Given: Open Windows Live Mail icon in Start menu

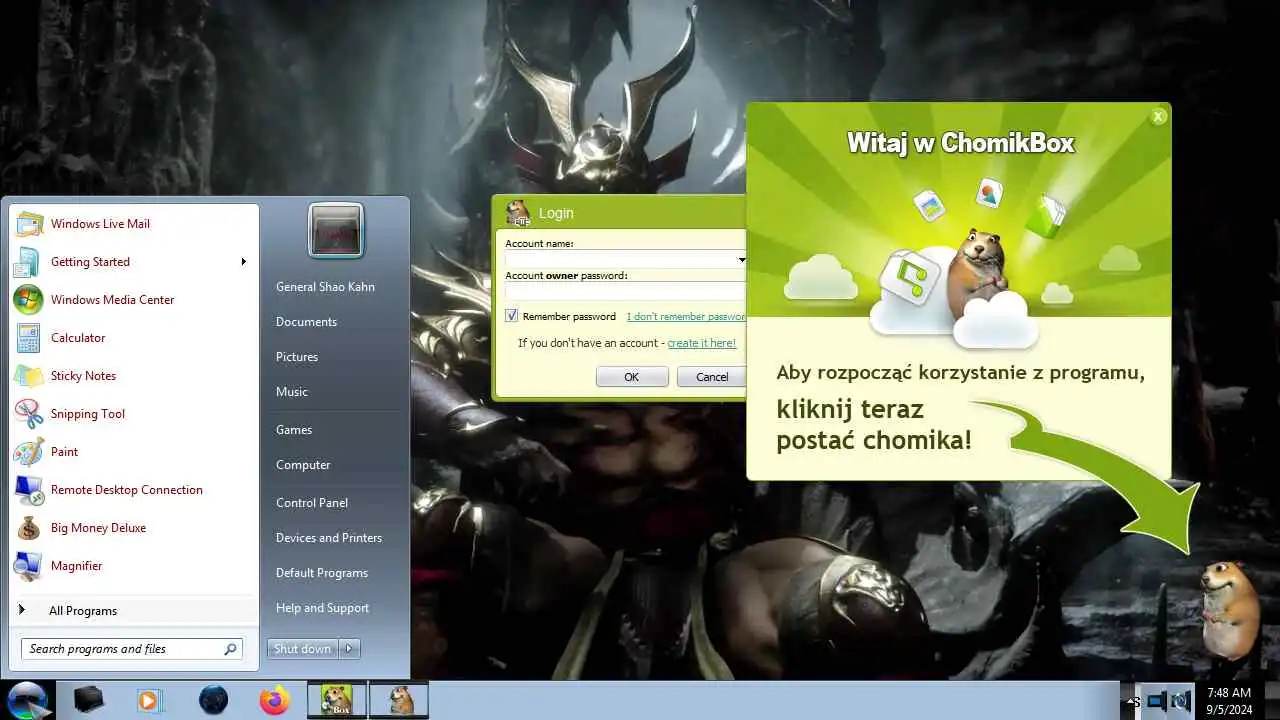Looking at the screenshot, I should tap(28, 223).
